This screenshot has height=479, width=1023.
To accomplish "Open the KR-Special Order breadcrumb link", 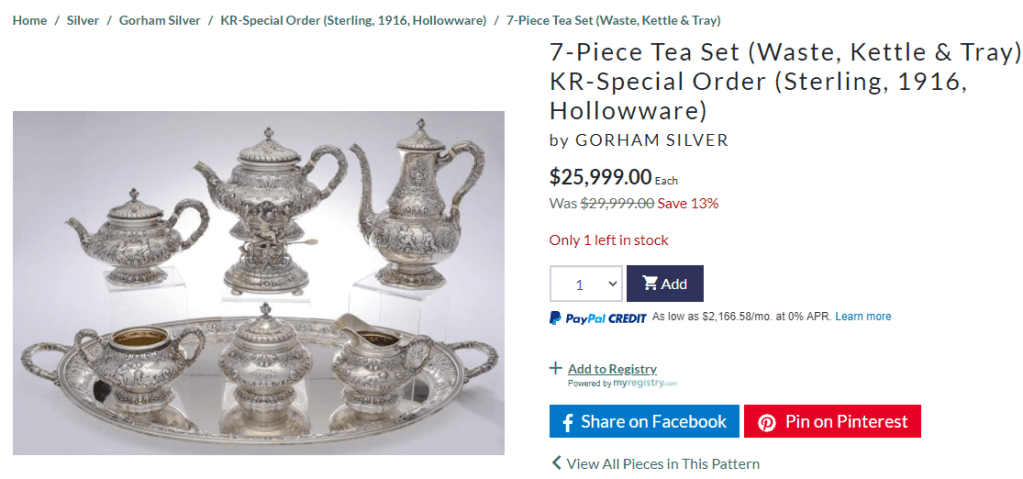I will pos(353,20).
